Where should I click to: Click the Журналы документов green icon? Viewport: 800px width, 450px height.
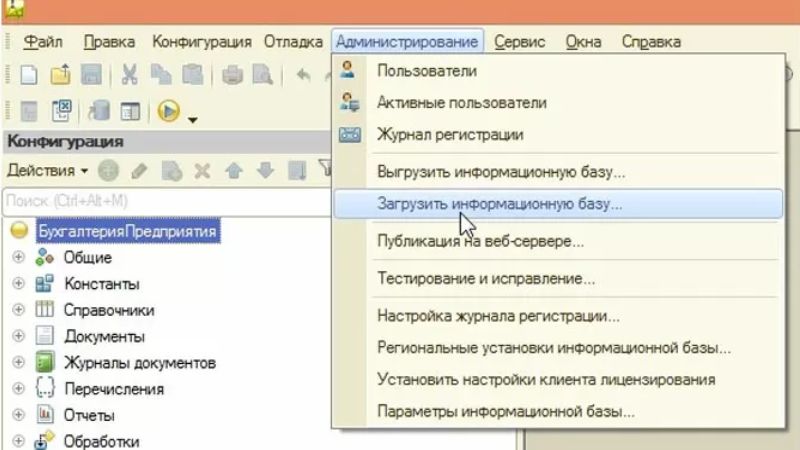pyautogui.click(x=45, y=362)
